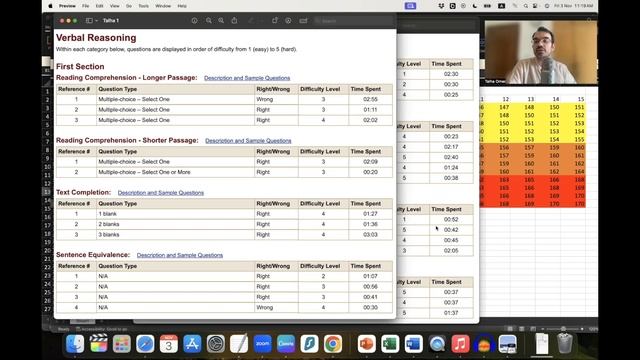Click the date and time in menu bar
Image resolution: width=640 pixels, height=360 pixels.
pyautogui.click(x=575, y=6)
